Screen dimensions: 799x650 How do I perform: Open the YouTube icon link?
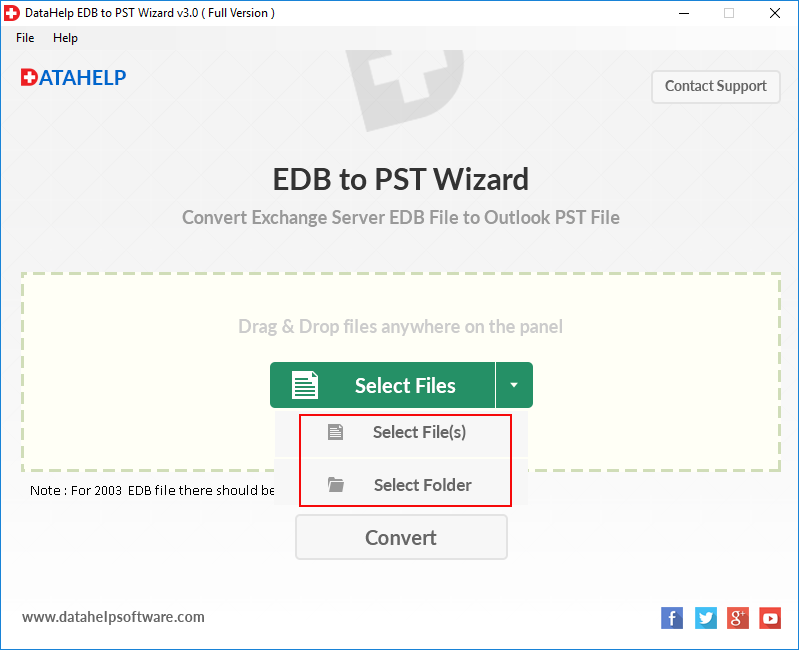tap(770, 618)
